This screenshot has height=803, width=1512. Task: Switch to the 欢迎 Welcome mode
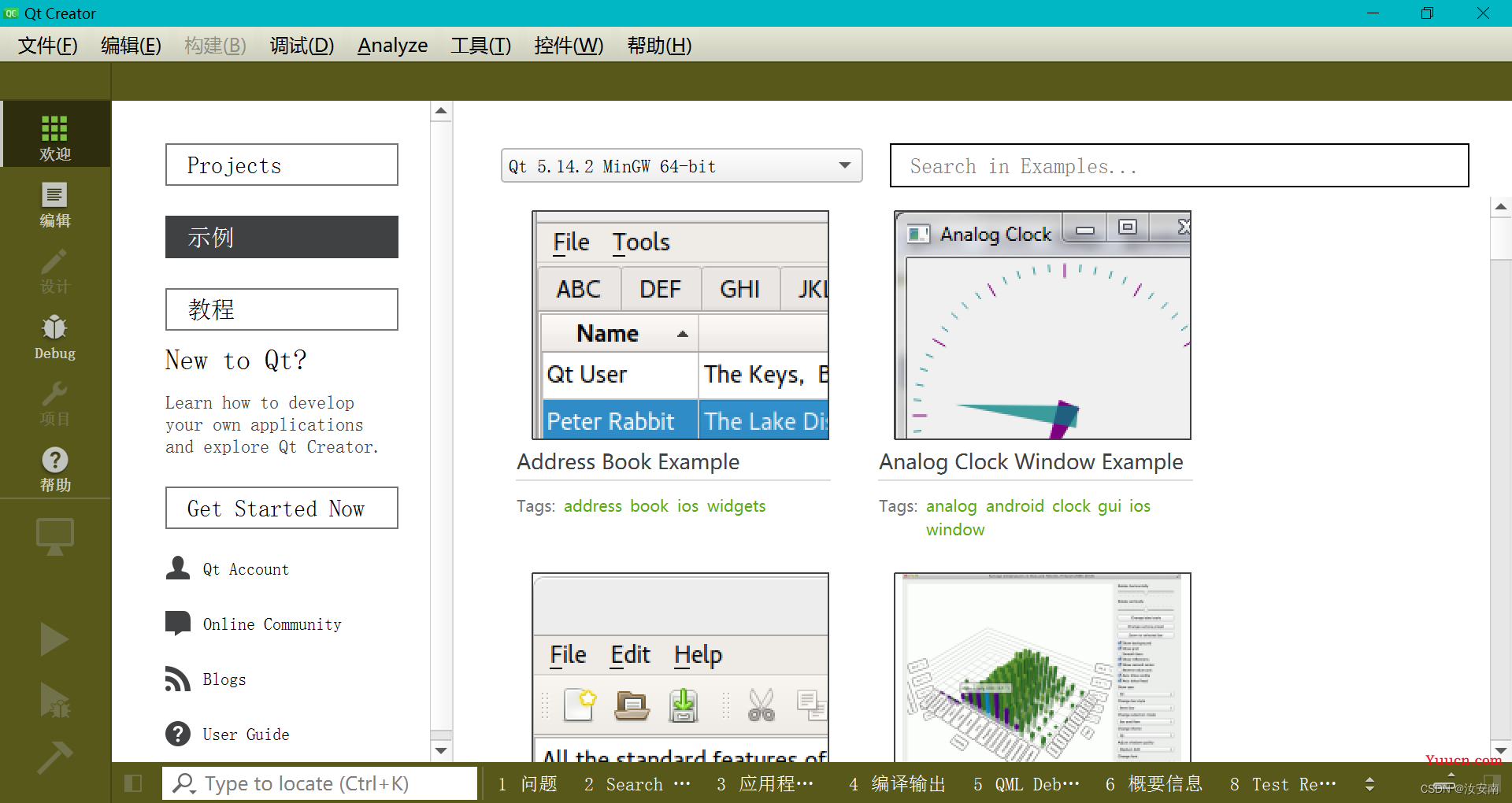click(x=55, y=135)
